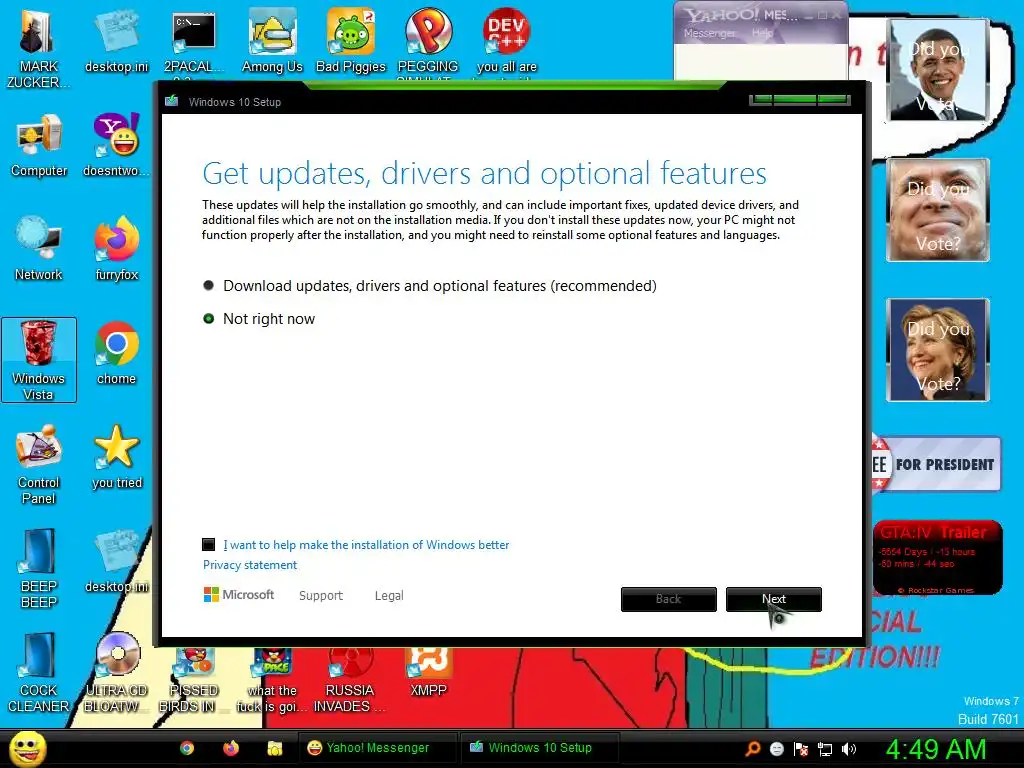Select the ULTRA CD BLOATW... disc icon
The width and height of the screenshot is (1024, 768).
click(x=116, y=673)
